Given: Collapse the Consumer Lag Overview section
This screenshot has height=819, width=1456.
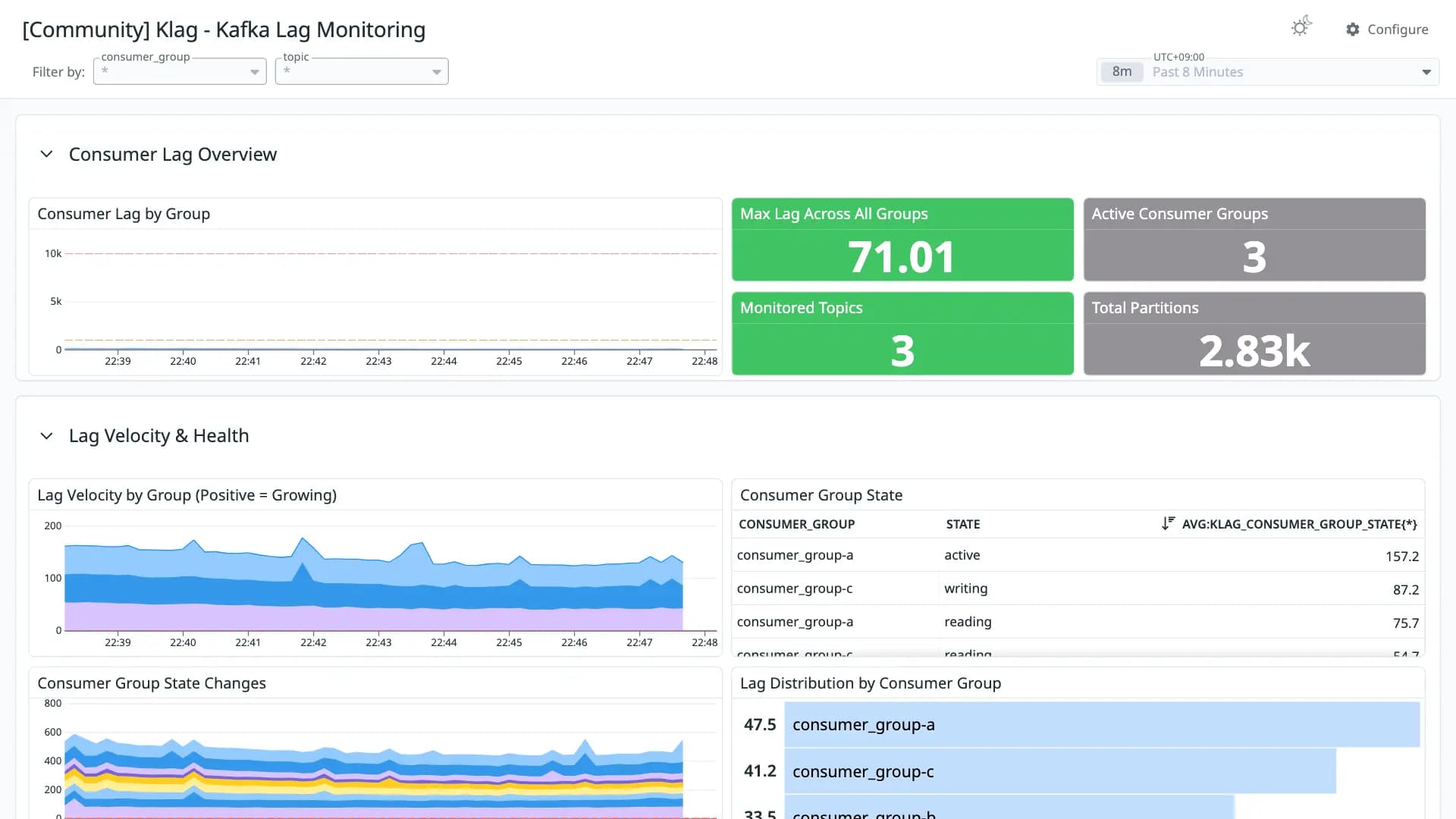Looking at the screenshot, I should point(46,154).
